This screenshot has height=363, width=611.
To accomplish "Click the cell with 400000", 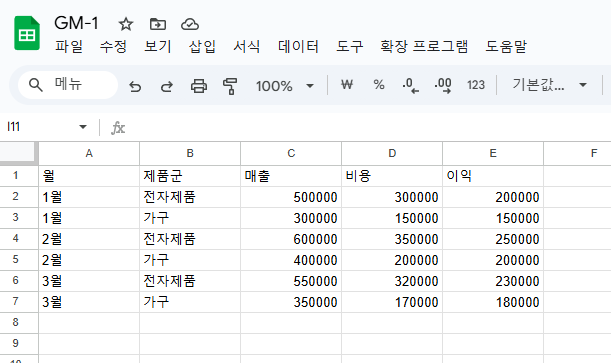I will 291,260.
